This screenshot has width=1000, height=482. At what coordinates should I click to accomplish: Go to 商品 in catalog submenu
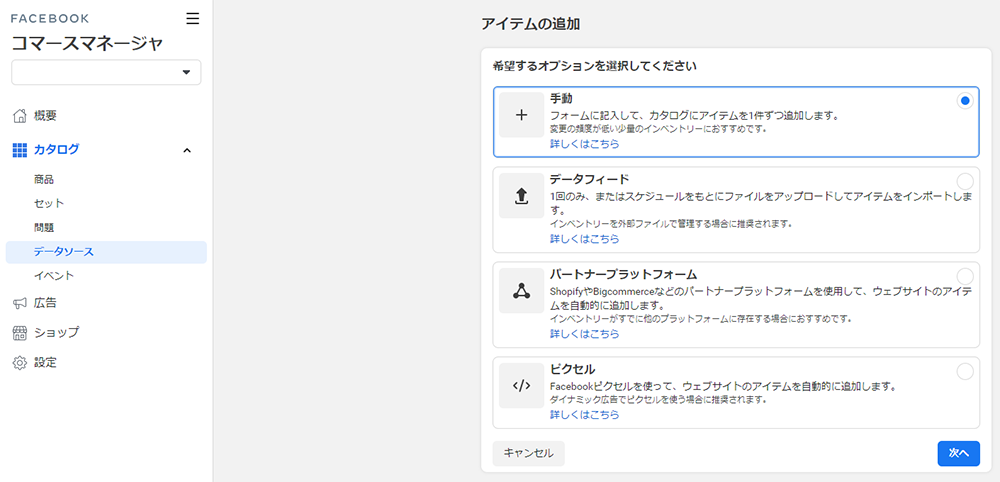(x=44, y=180)
